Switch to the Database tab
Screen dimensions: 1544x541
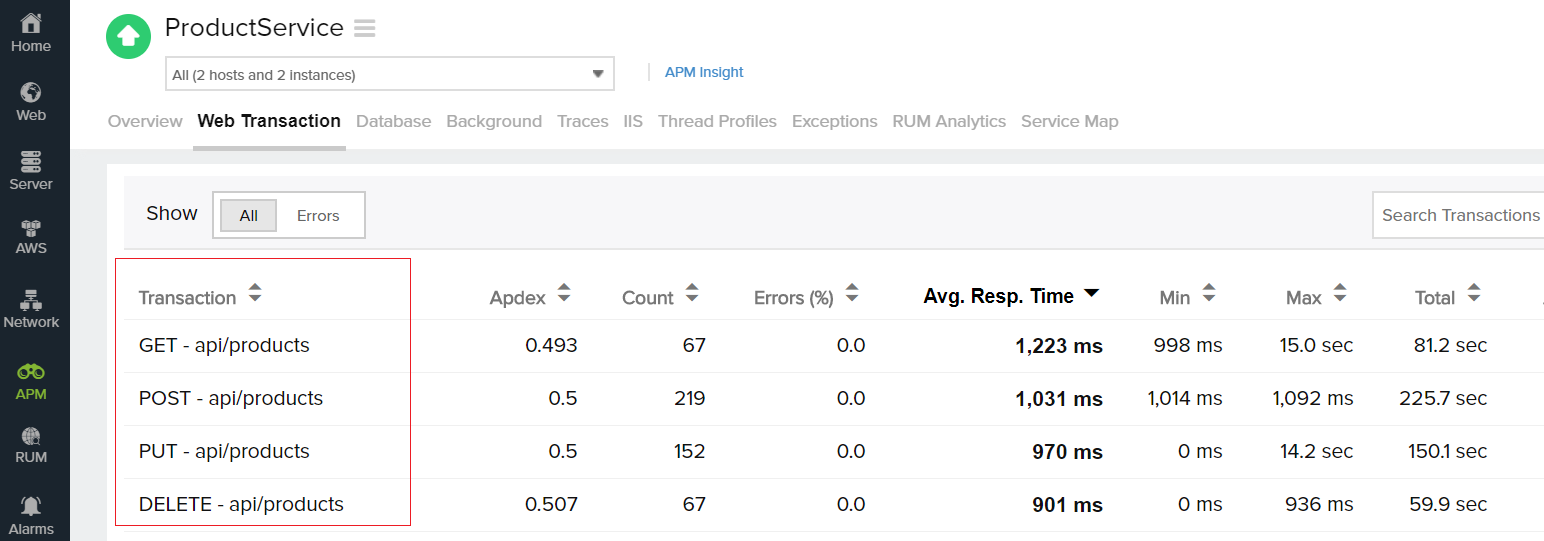pos(393,121)
